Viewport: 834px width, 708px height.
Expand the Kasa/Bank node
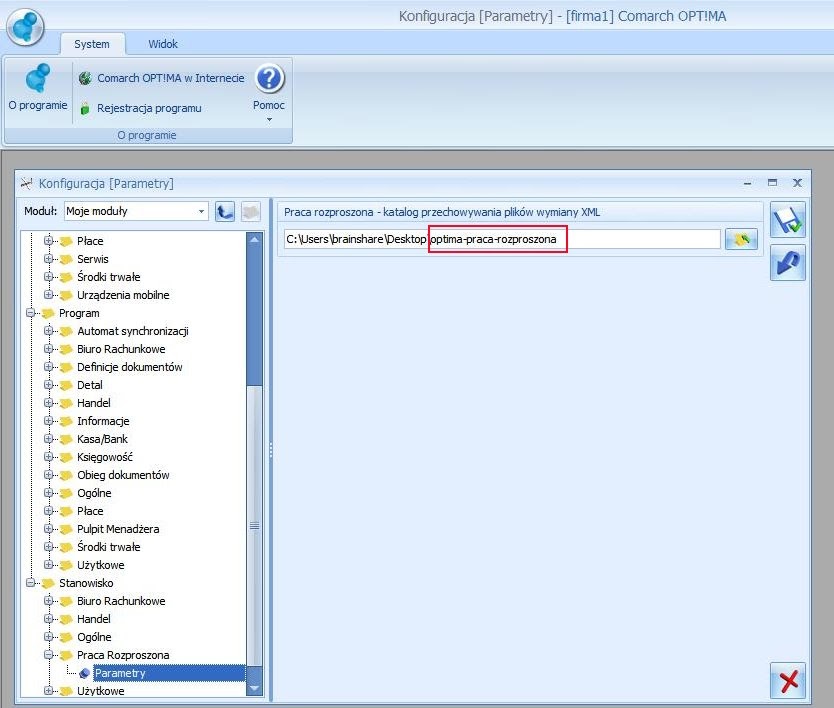pos(48,439)
